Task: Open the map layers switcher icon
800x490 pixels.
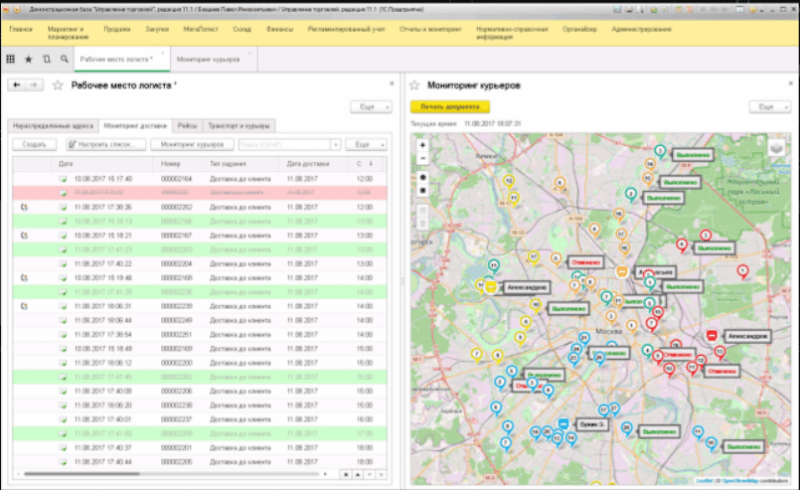Action: tap(776, 148)
